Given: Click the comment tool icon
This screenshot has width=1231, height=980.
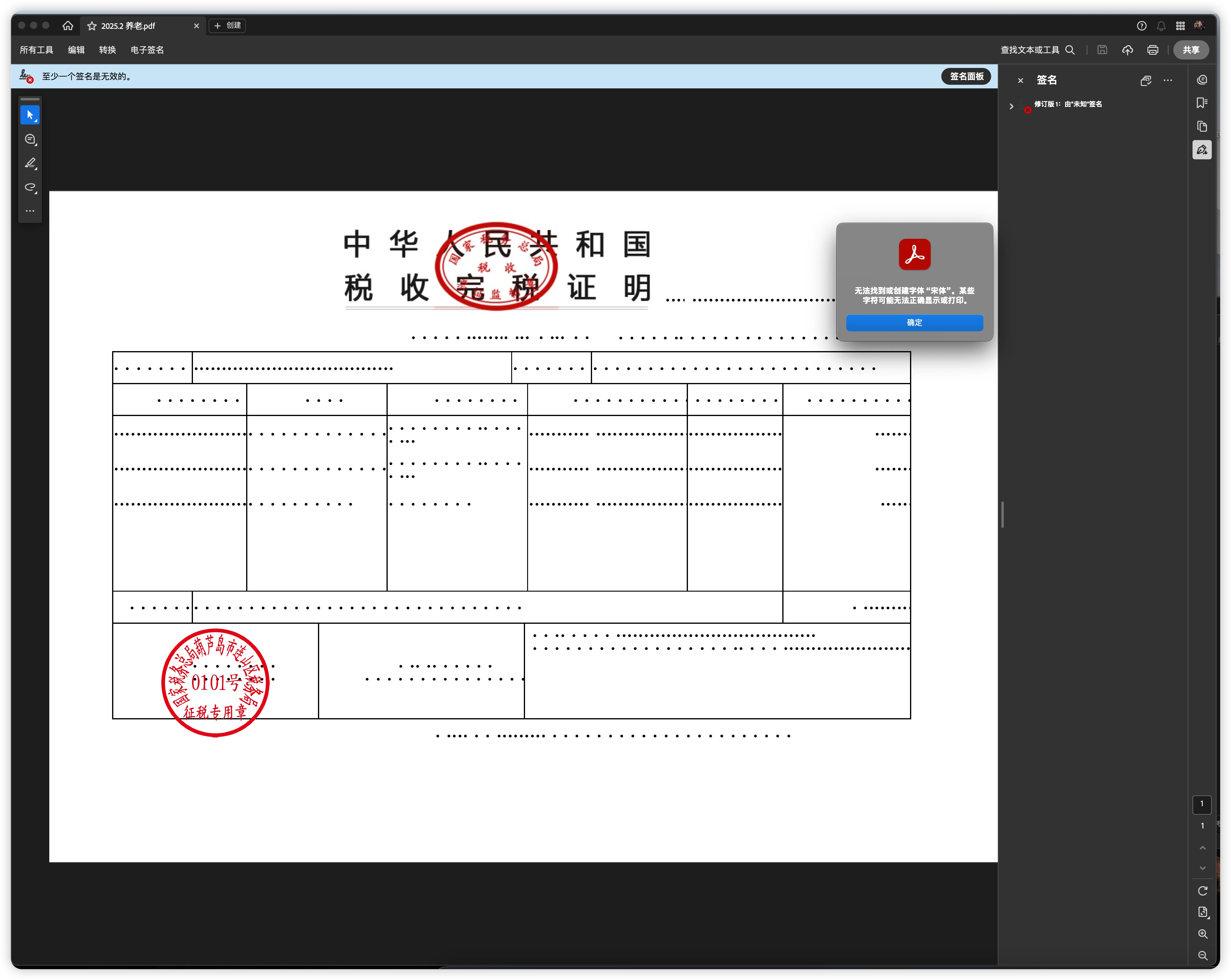Looking at the screenshot, I should pos(30,139).
